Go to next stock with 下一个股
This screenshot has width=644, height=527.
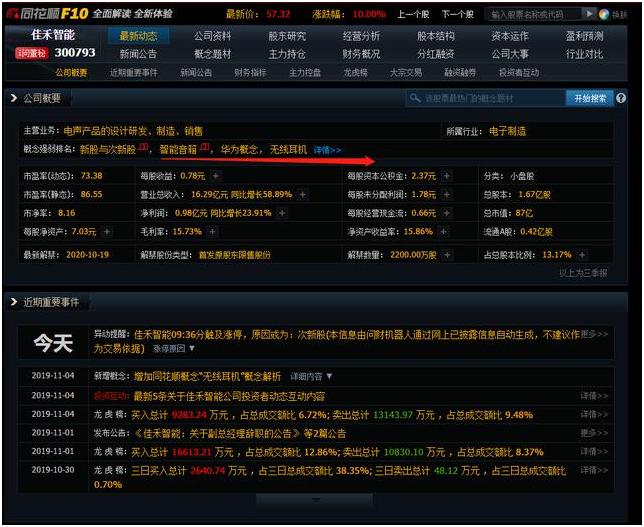pos(458,14)
